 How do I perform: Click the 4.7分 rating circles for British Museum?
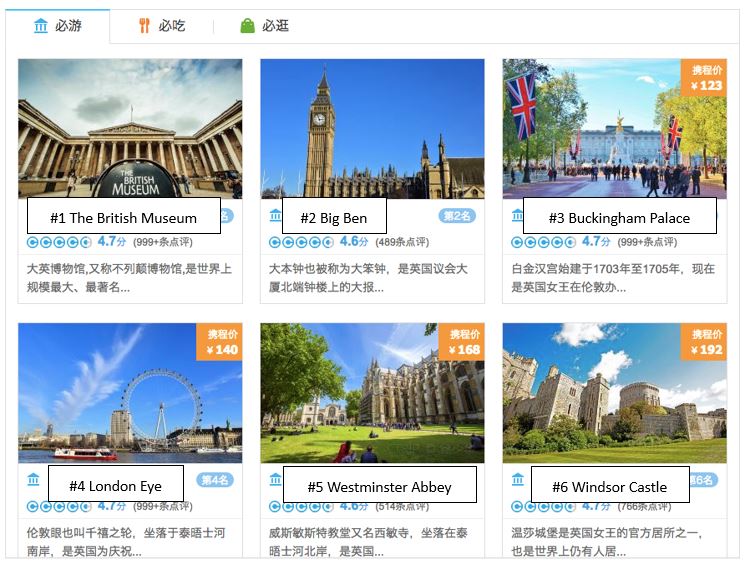59,242
